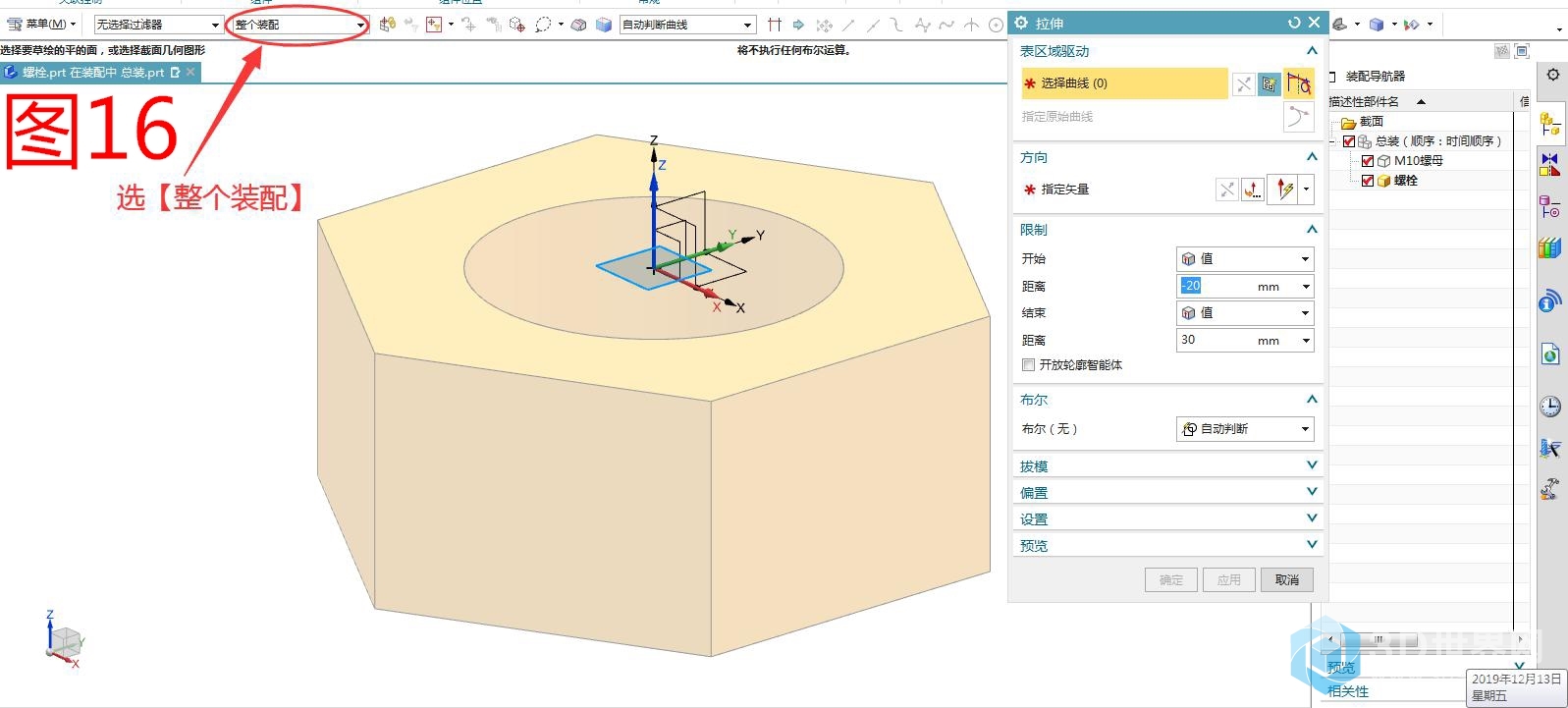This screenshot has height=708, width=1568.
Task: Click the follow fillet arrow icon
Action: tap(798, 25)
